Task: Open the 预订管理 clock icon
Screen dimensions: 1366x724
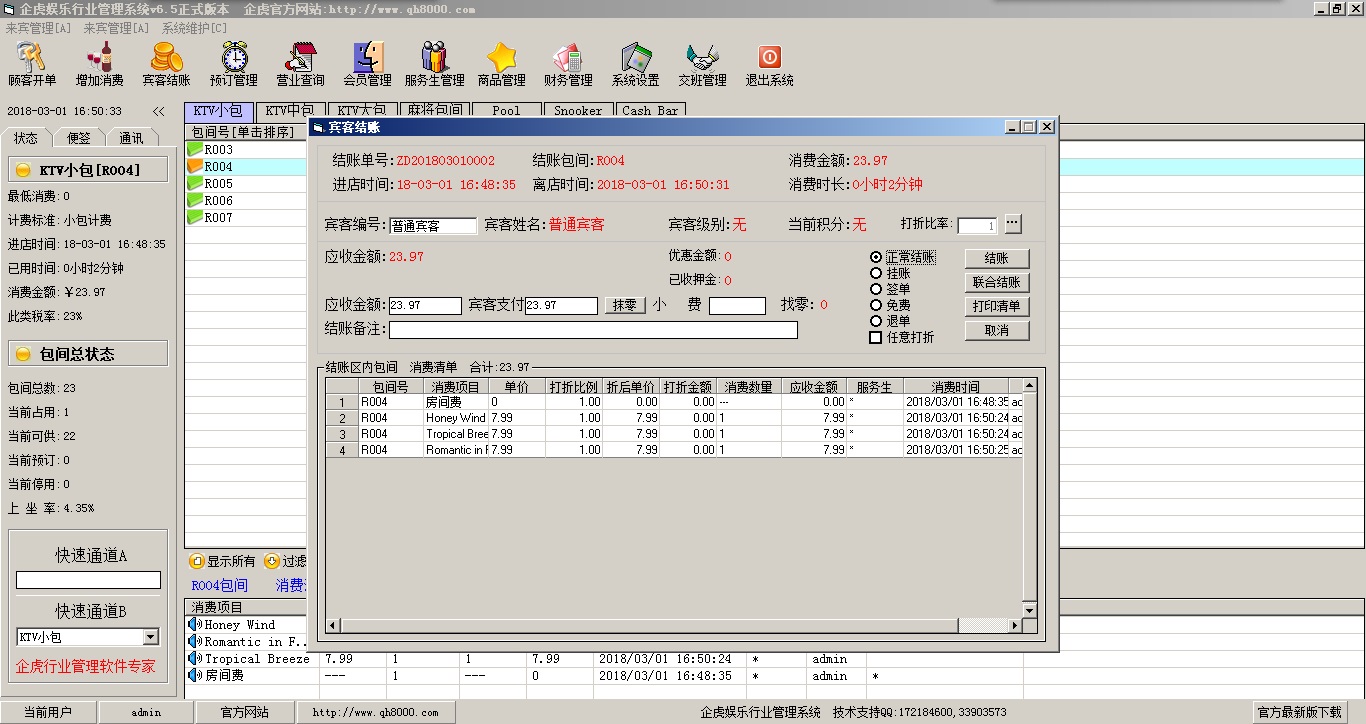Action: coord(234,64)
